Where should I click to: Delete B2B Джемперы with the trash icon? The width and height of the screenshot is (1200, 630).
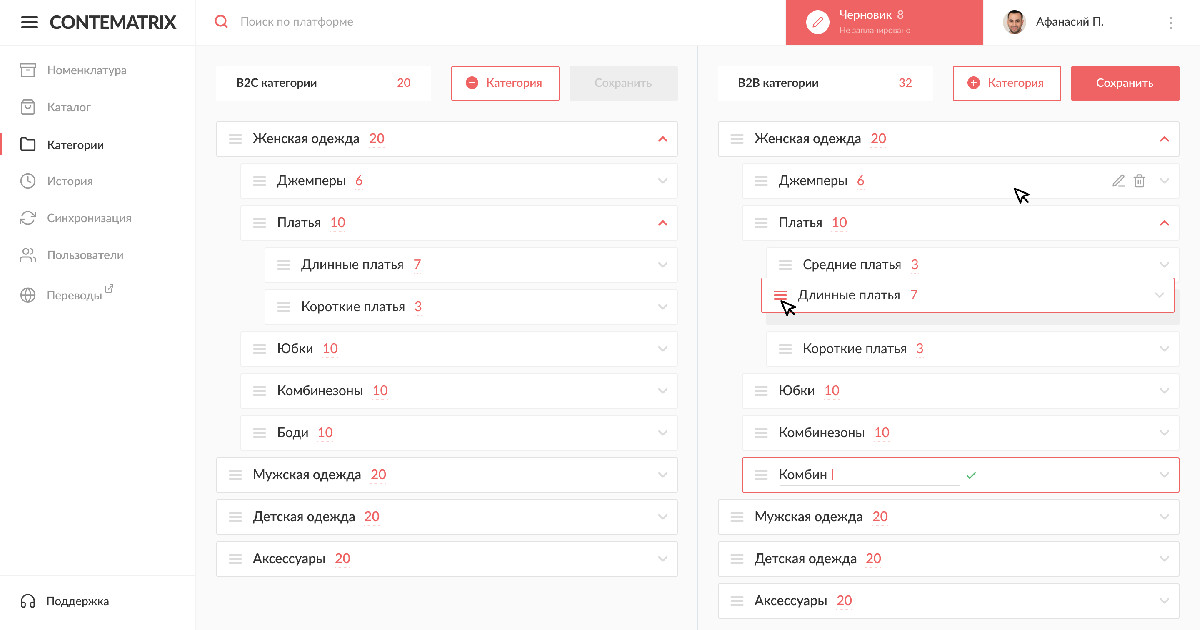(x=1139, y=181)
